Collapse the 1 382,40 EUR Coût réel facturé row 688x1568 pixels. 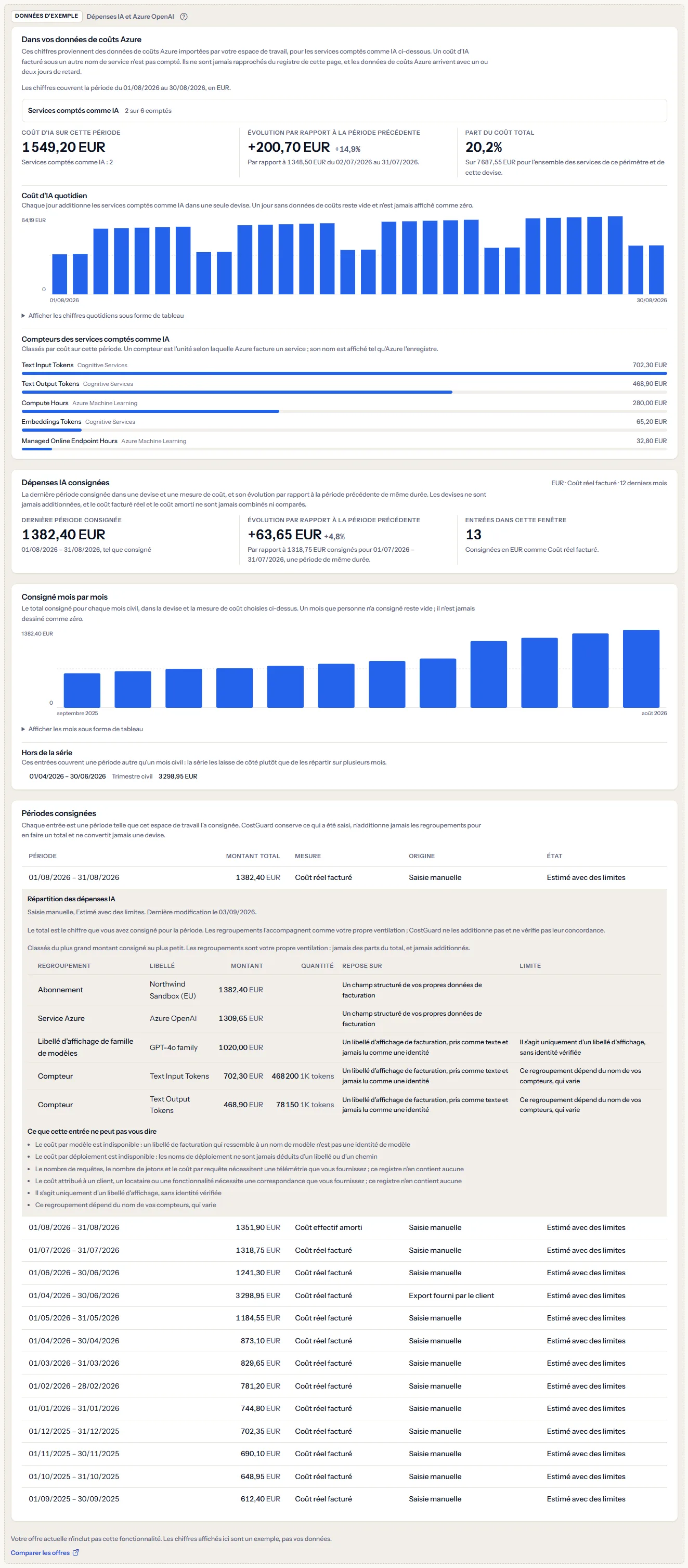pos(344,877)
